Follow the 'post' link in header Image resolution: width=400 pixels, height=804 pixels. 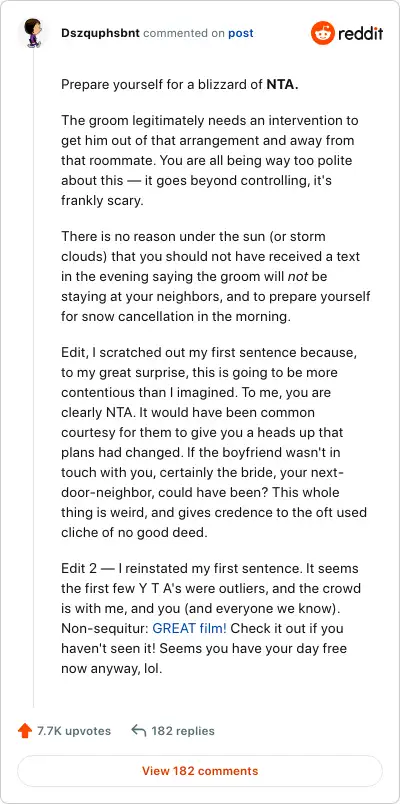pos(241,33)
